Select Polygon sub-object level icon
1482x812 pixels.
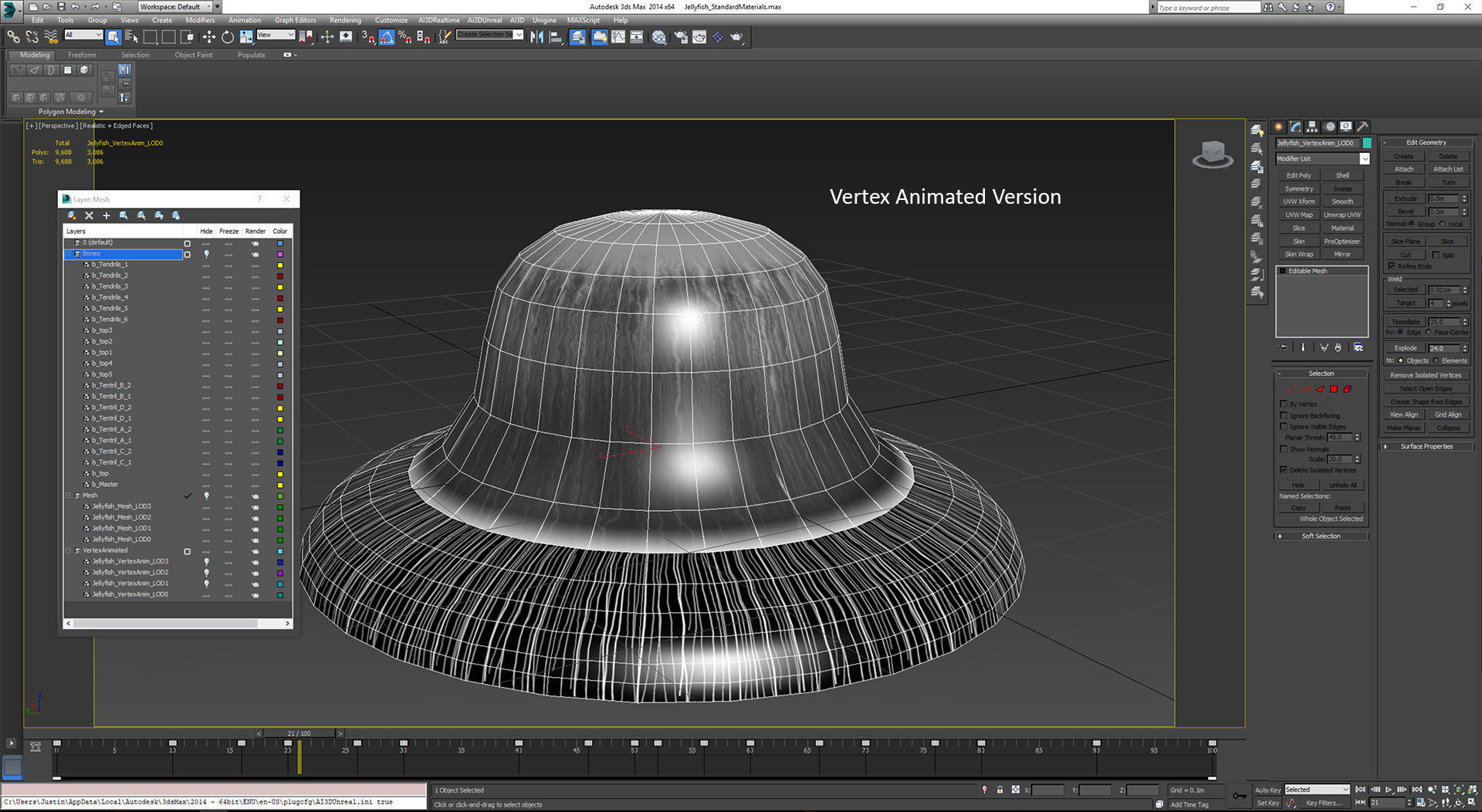pos(1333,389)
